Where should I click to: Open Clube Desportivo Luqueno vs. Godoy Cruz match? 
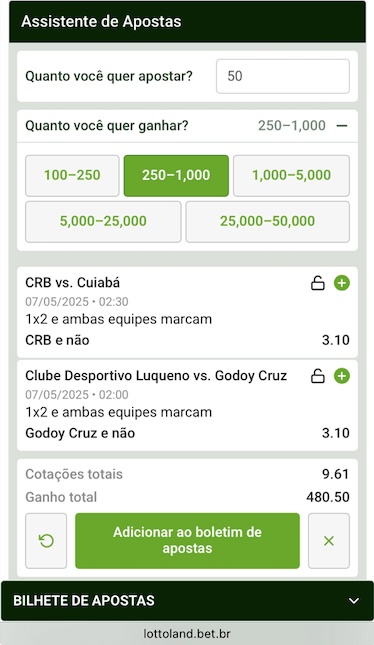pos(156,376)
